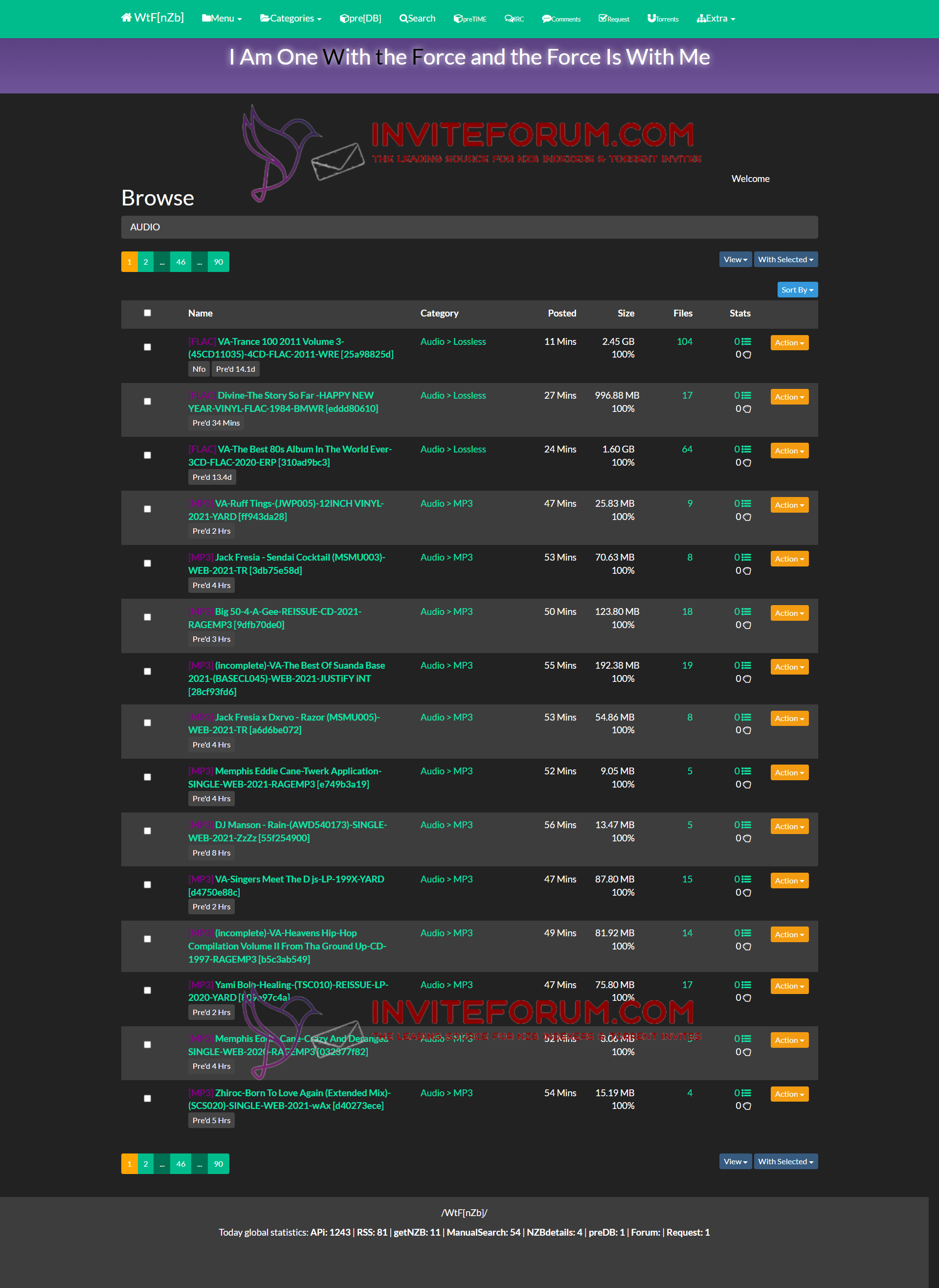
Task: Go to page 46 in bottom pagination
Action: point(181,1164)
